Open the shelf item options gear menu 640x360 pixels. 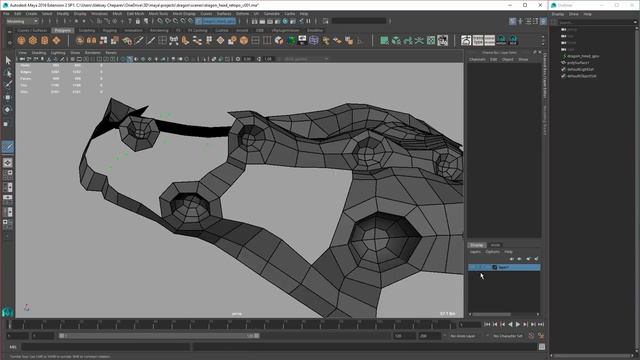click(9, 42)
